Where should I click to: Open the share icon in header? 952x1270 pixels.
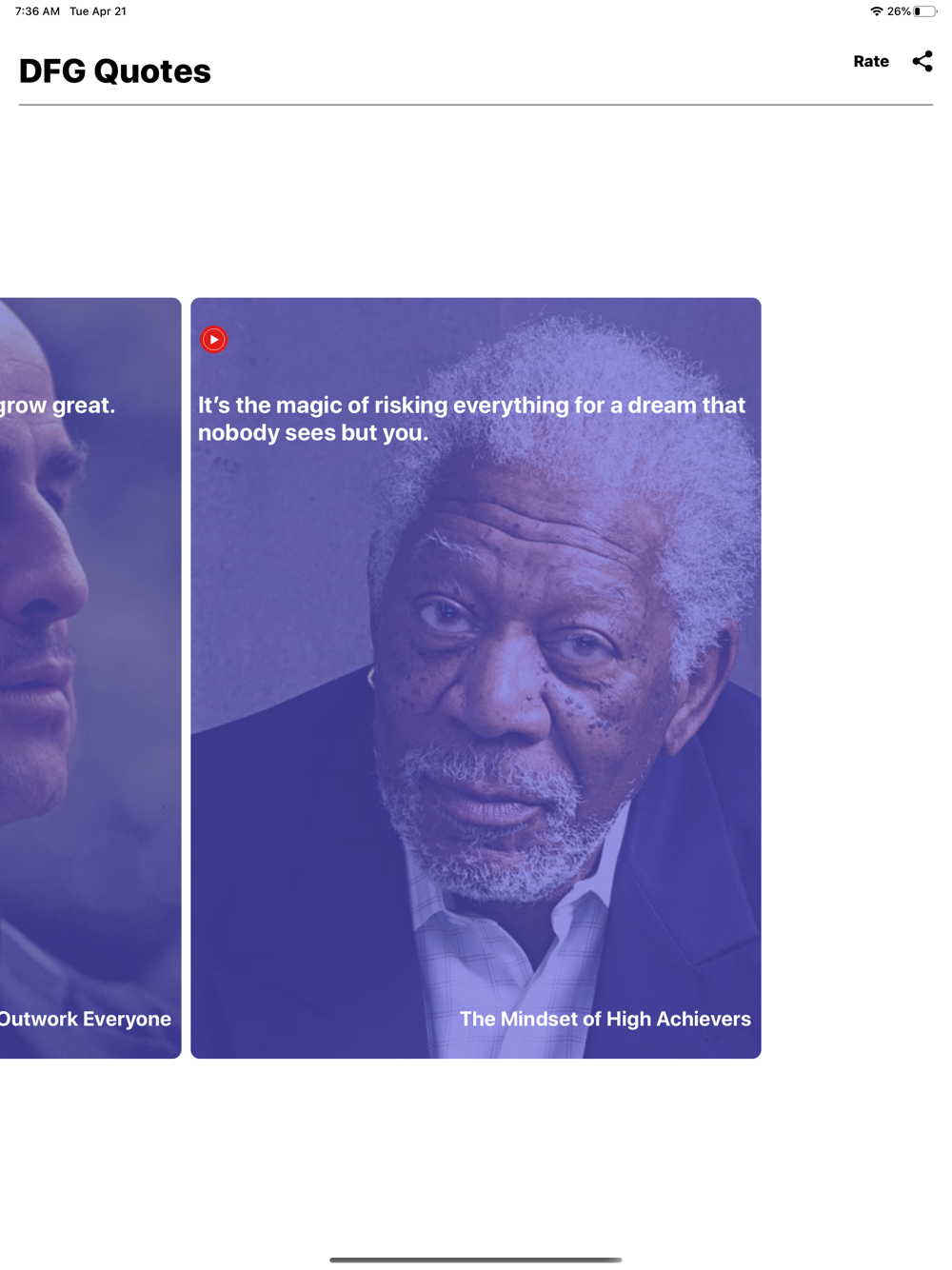tap(922, 62)
